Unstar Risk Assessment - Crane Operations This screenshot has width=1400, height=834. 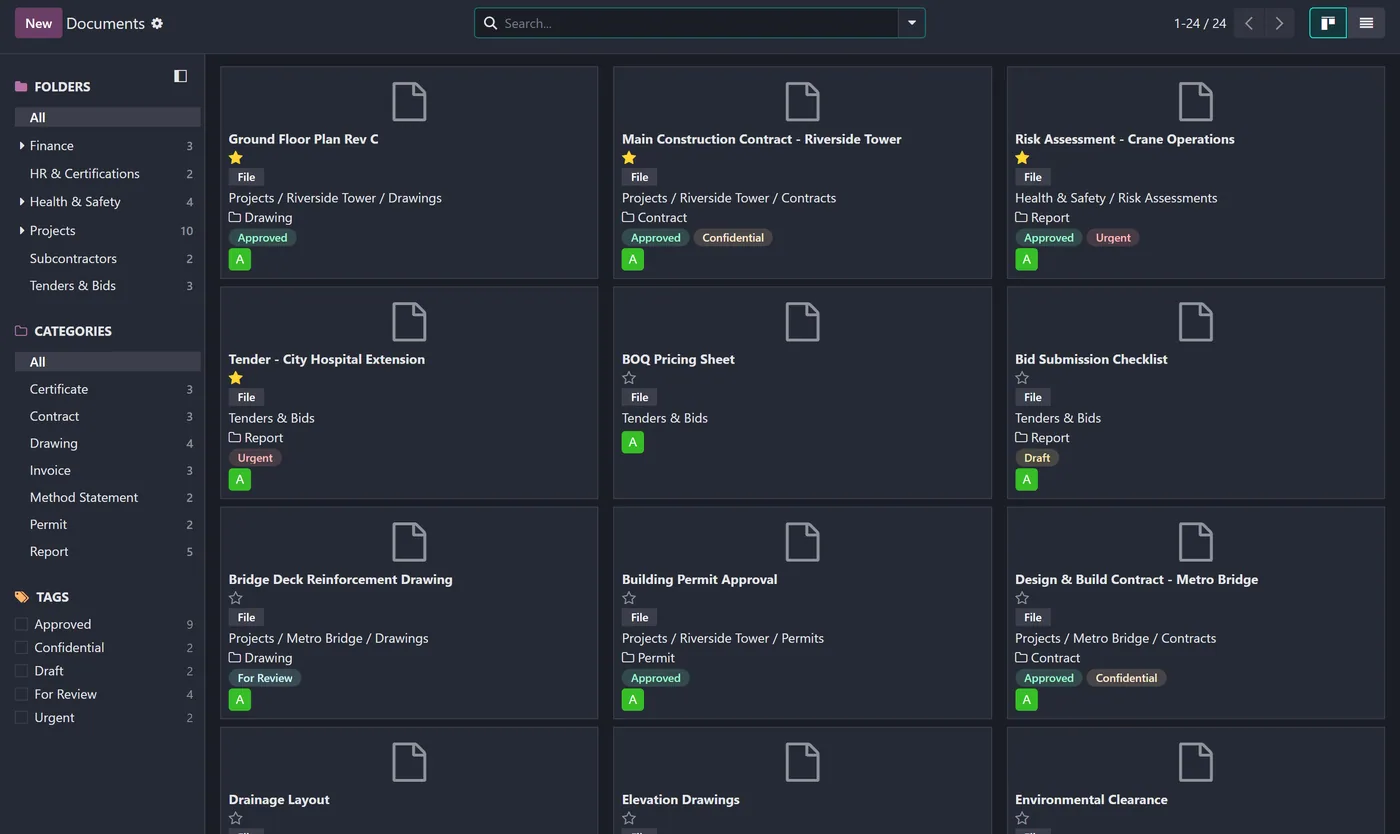click(x=1022, y=158)
